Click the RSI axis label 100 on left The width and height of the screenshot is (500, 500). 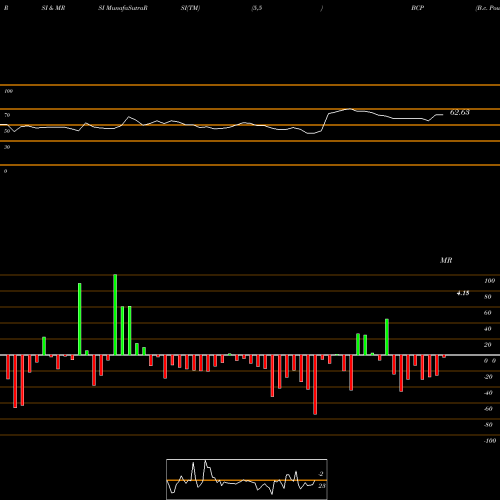click(x=8, y=91)
